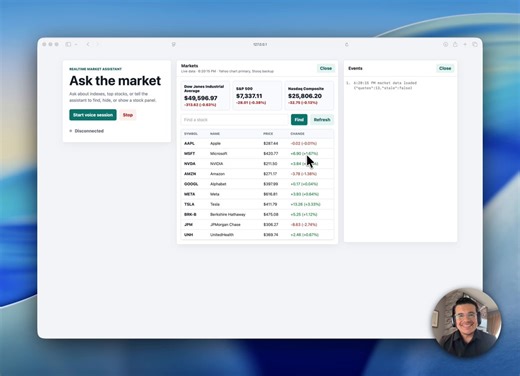Close the Events panel

pyautogui.click(x=445, y=68)
